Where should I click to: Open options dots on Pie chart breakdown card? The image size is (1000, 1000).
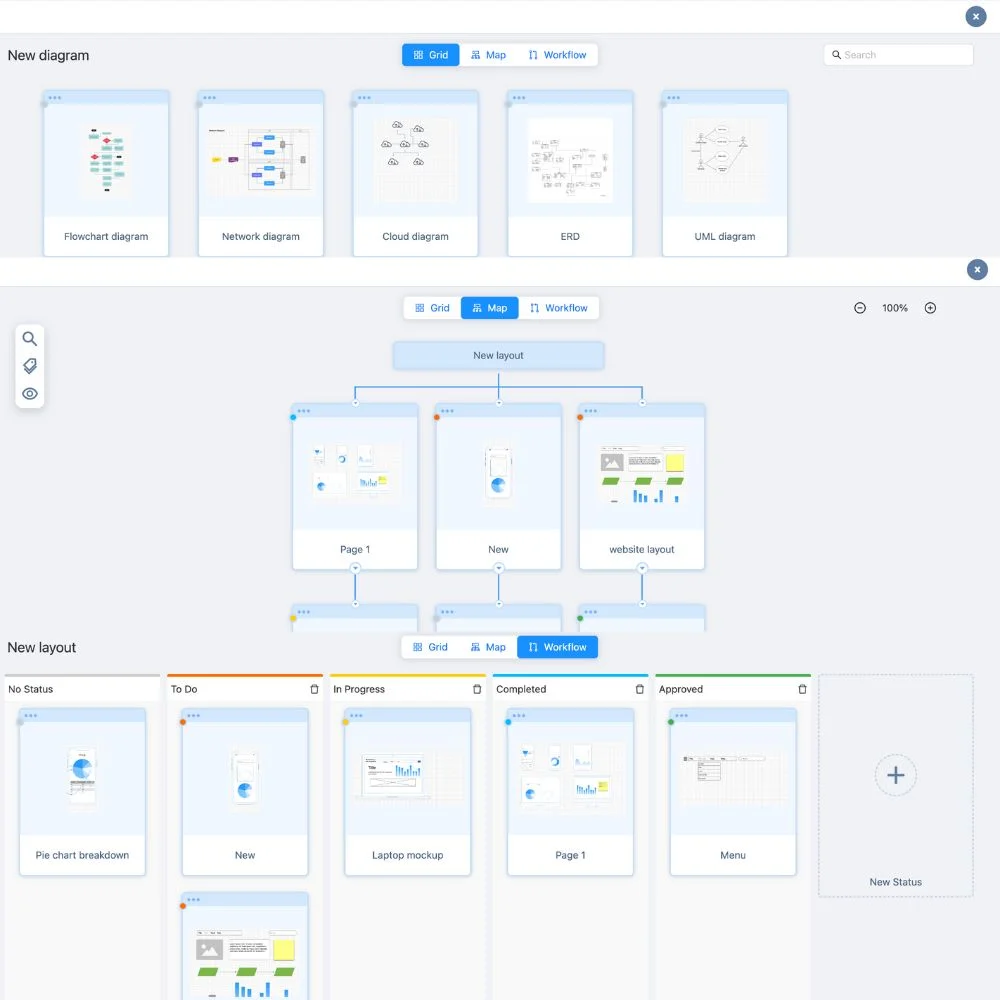click(31, 715)
